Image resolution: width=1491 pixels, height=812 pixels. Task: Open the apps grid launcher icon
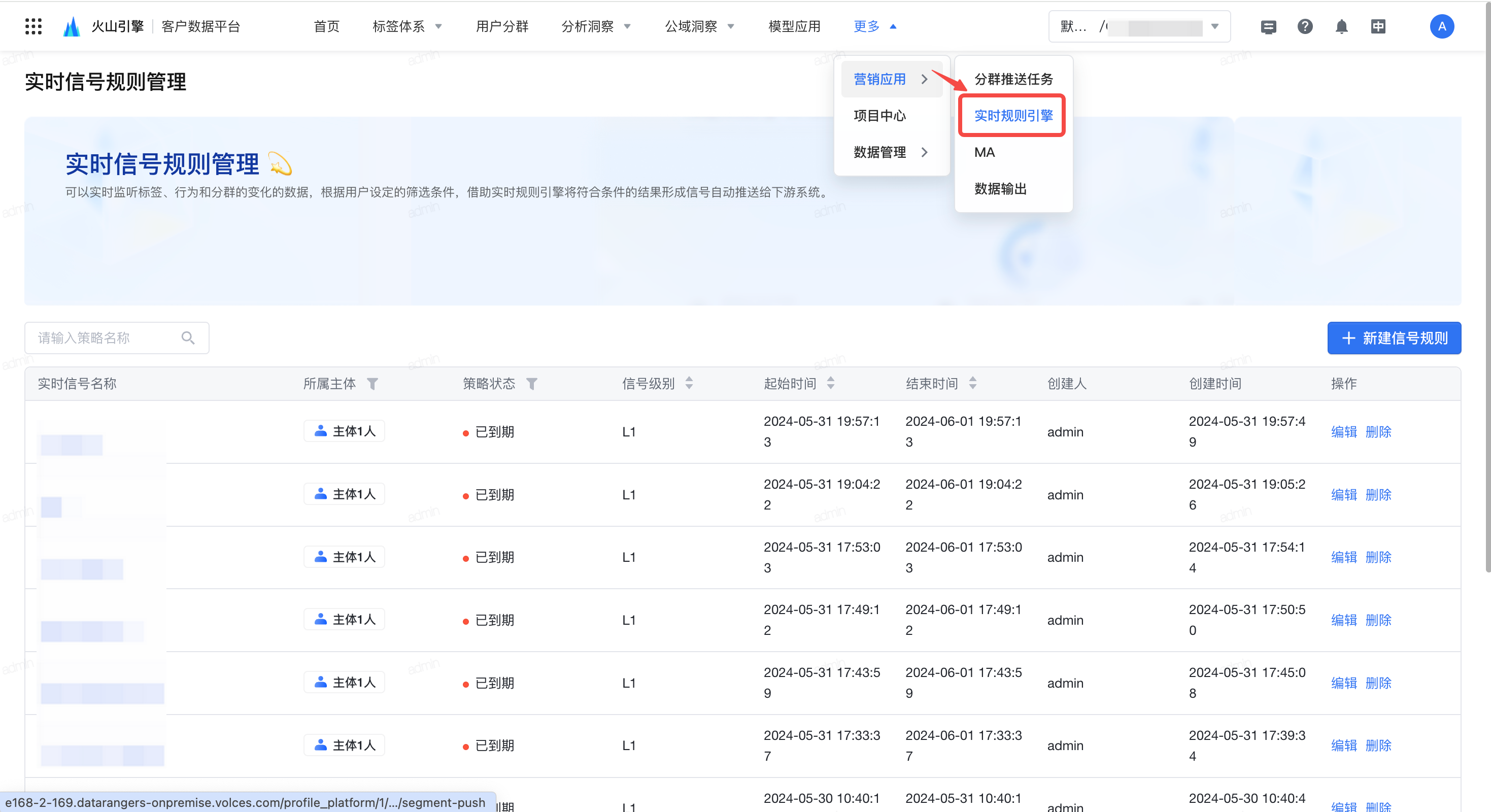[x=33, y=26]
